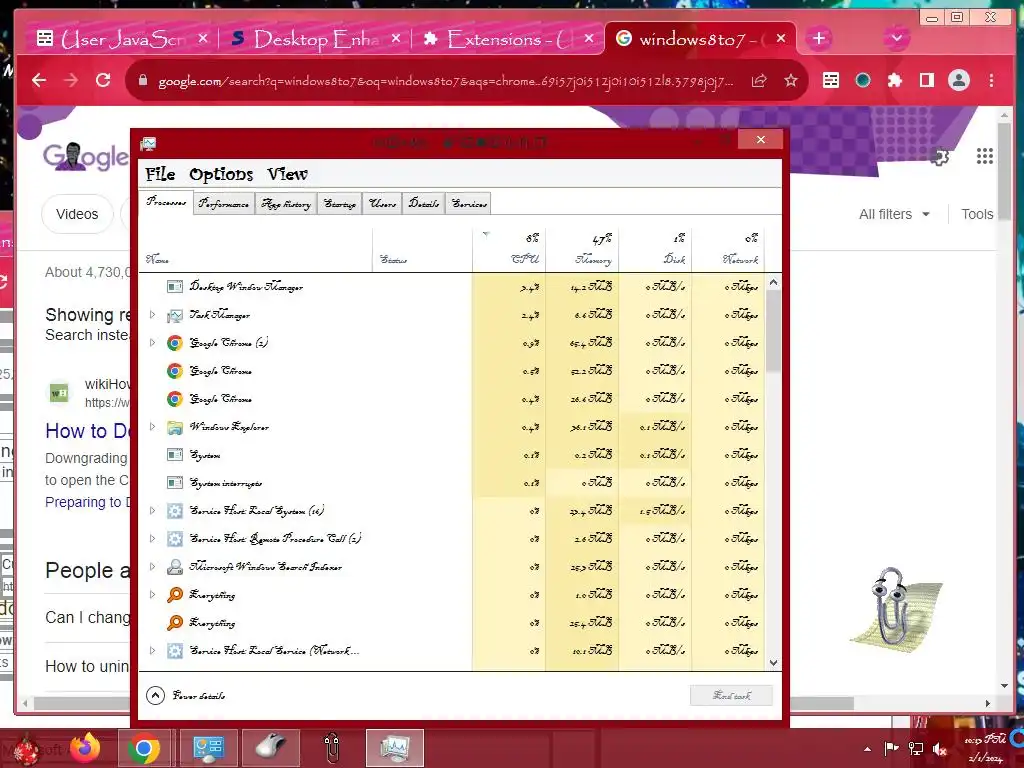The height and width of the screenshot is (768, 1024).
Task: Open the Options menu in Task Manager
Action: [221, 174]
